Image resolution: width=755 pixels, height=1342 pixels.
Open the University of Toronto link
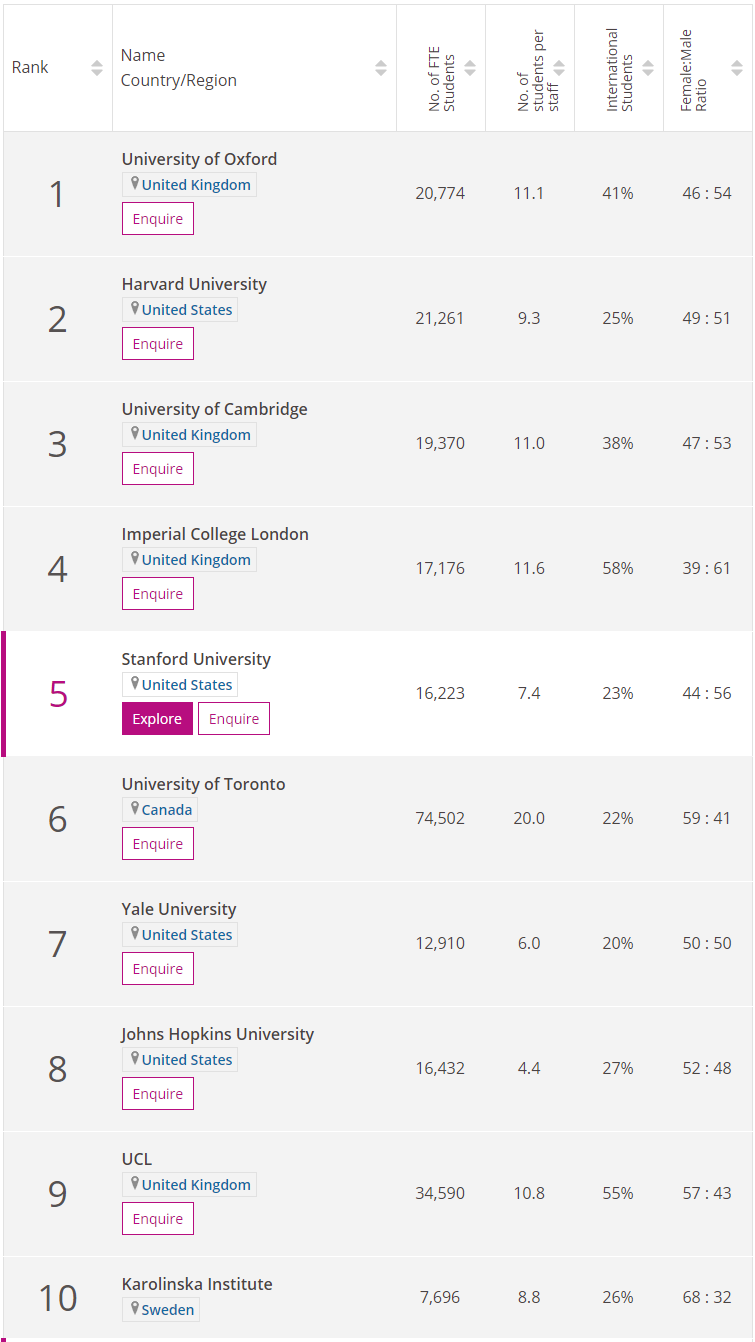coord(203,784)
